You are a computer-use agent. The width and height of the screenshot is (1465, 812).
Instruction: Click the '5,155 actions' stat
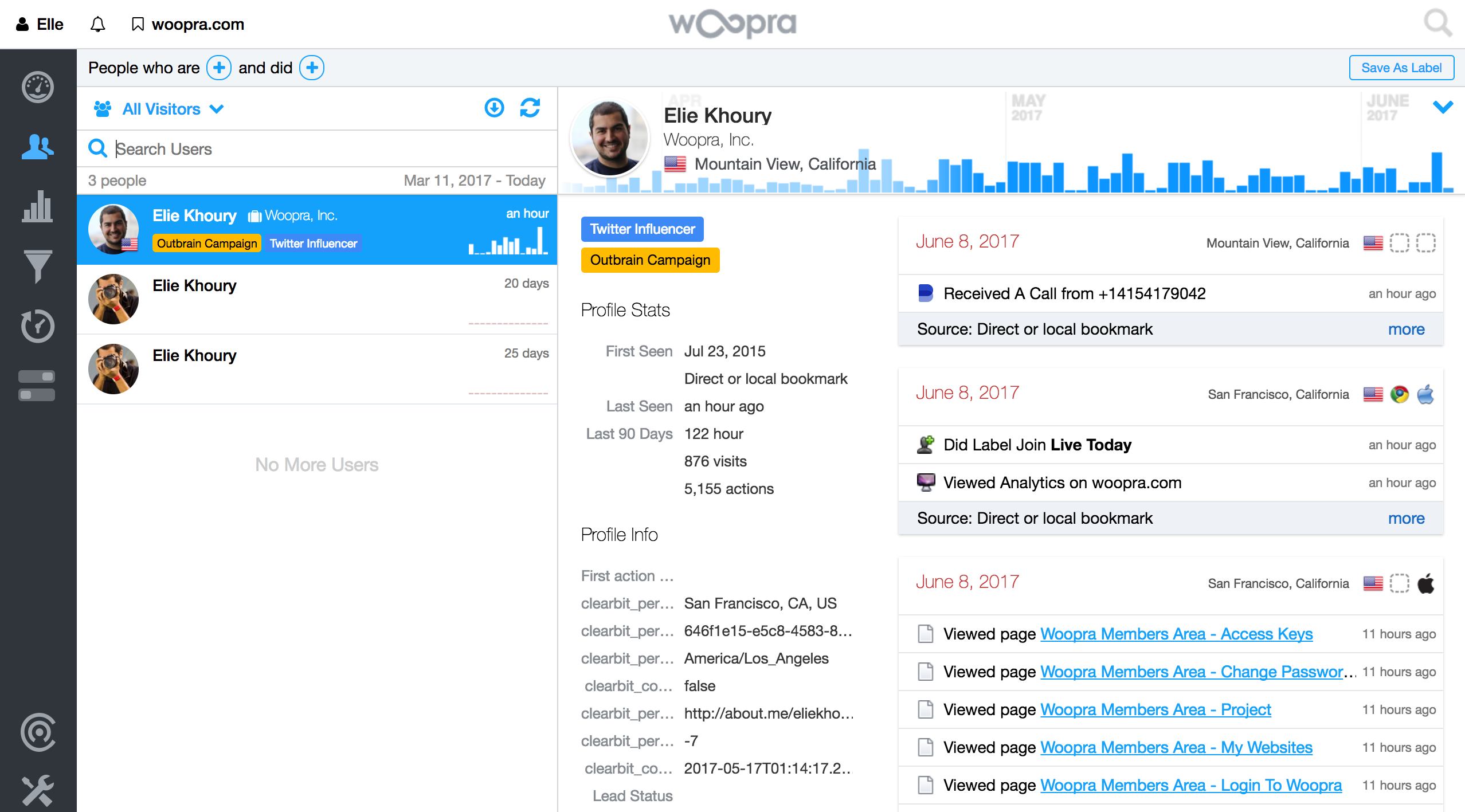pyautogui.click(x=728, y=489)
